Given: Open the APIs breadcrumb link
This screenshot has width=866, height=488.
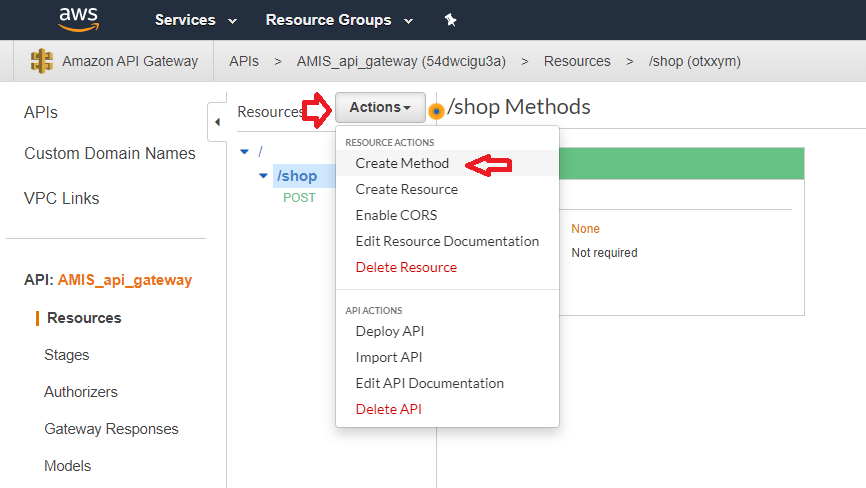Looking at the screenshot, I should click(x=243, y=61).
